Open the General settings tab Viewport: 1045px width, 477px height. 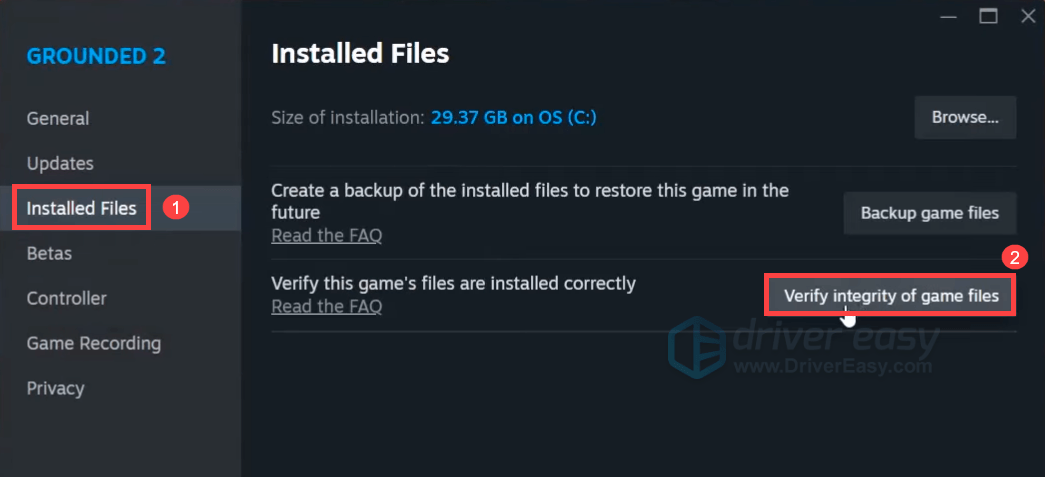click(x=58, y=118)
